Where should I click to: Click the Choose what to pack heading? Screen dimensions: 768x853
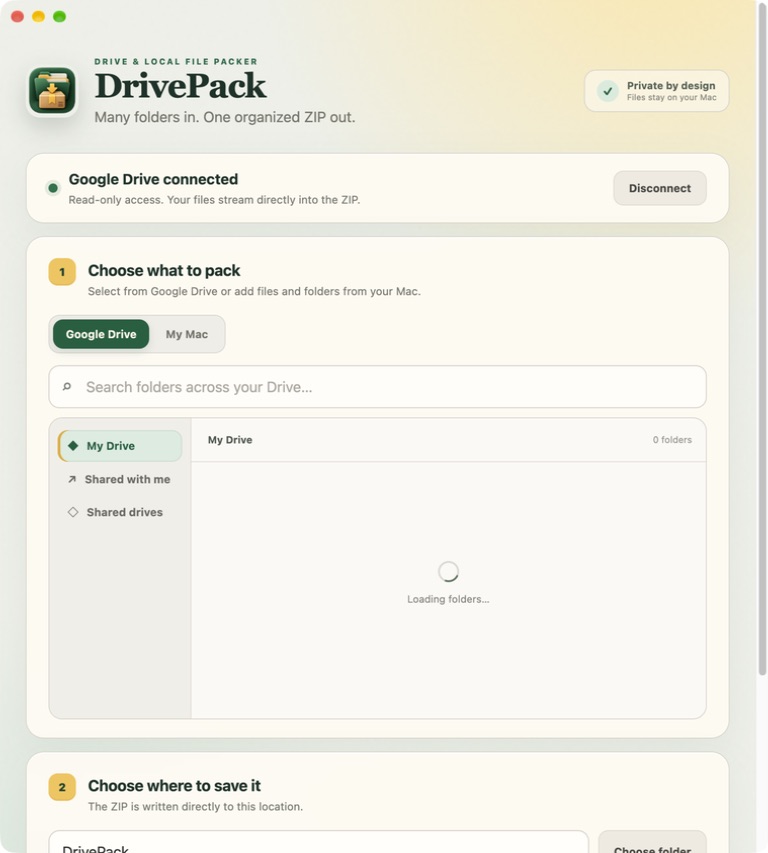point(164,270)
